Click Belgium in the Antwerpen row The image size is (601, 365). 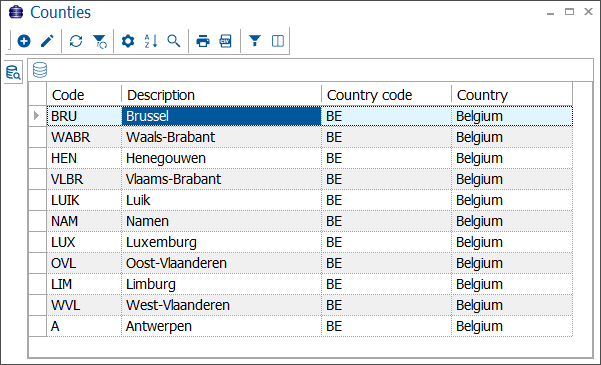coord(512,326)
